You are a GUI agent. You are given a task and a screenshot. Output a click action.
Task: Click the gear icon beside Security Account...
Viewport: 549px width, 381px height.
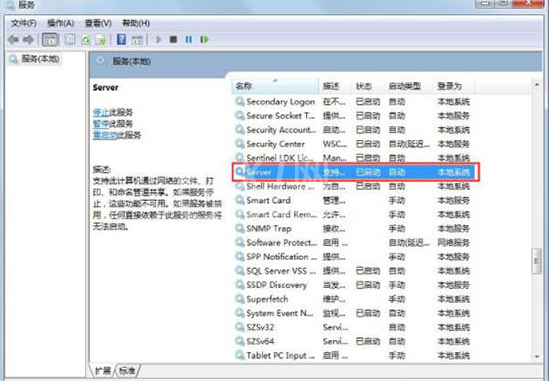240,130
